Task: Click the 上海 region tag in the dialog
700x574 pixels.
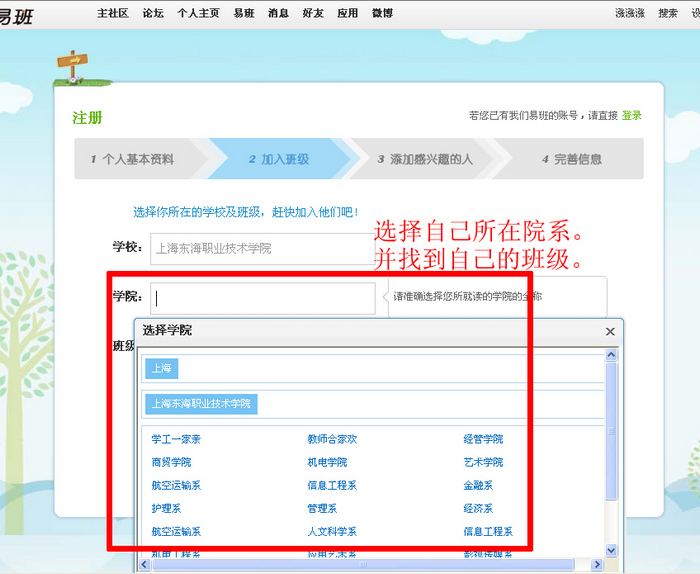Action: tap(162, 369)
